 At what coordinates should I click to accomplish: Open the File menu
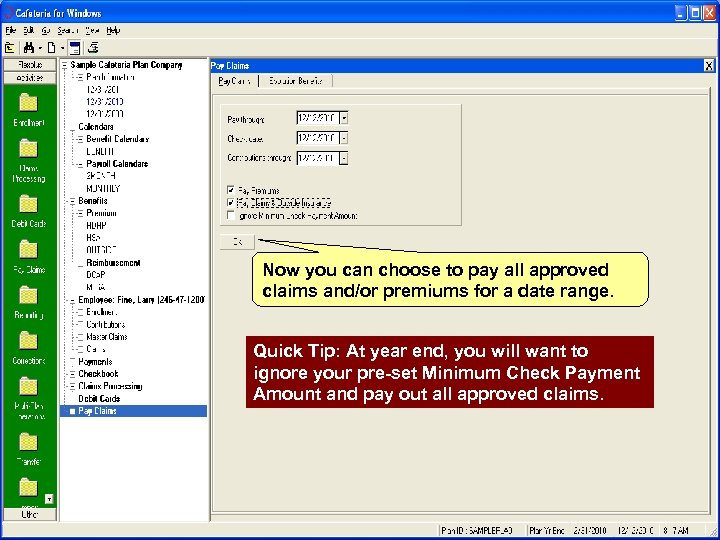pos(11,30)
